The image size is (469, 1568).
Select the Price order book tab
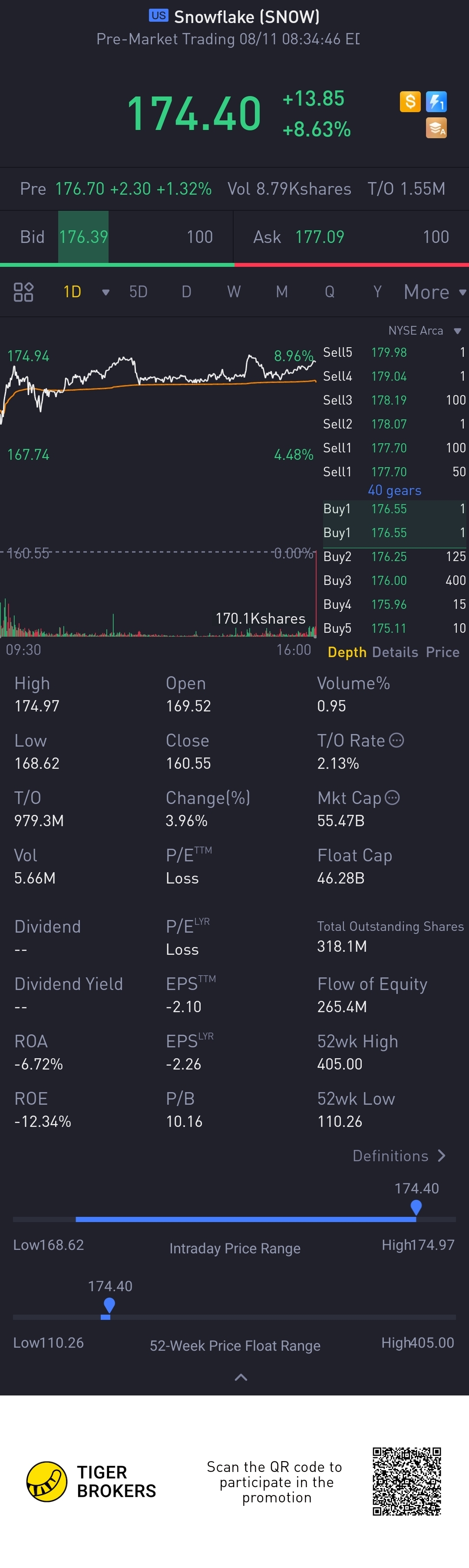coord(442,652)
